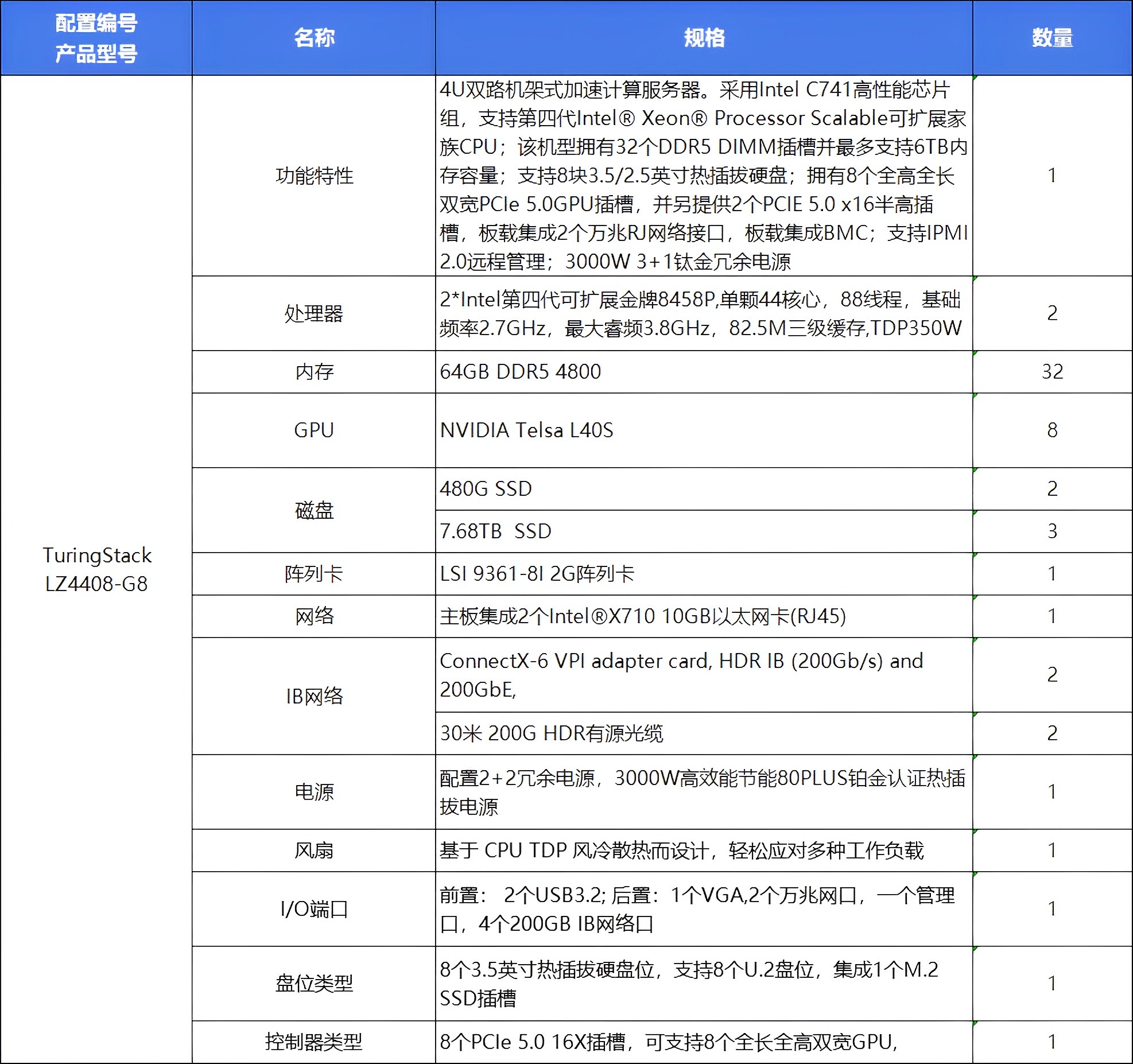This screenshot has height=1064, width=1133.
Task: Select the quantity 3 cell
Action: (1052, 531)
